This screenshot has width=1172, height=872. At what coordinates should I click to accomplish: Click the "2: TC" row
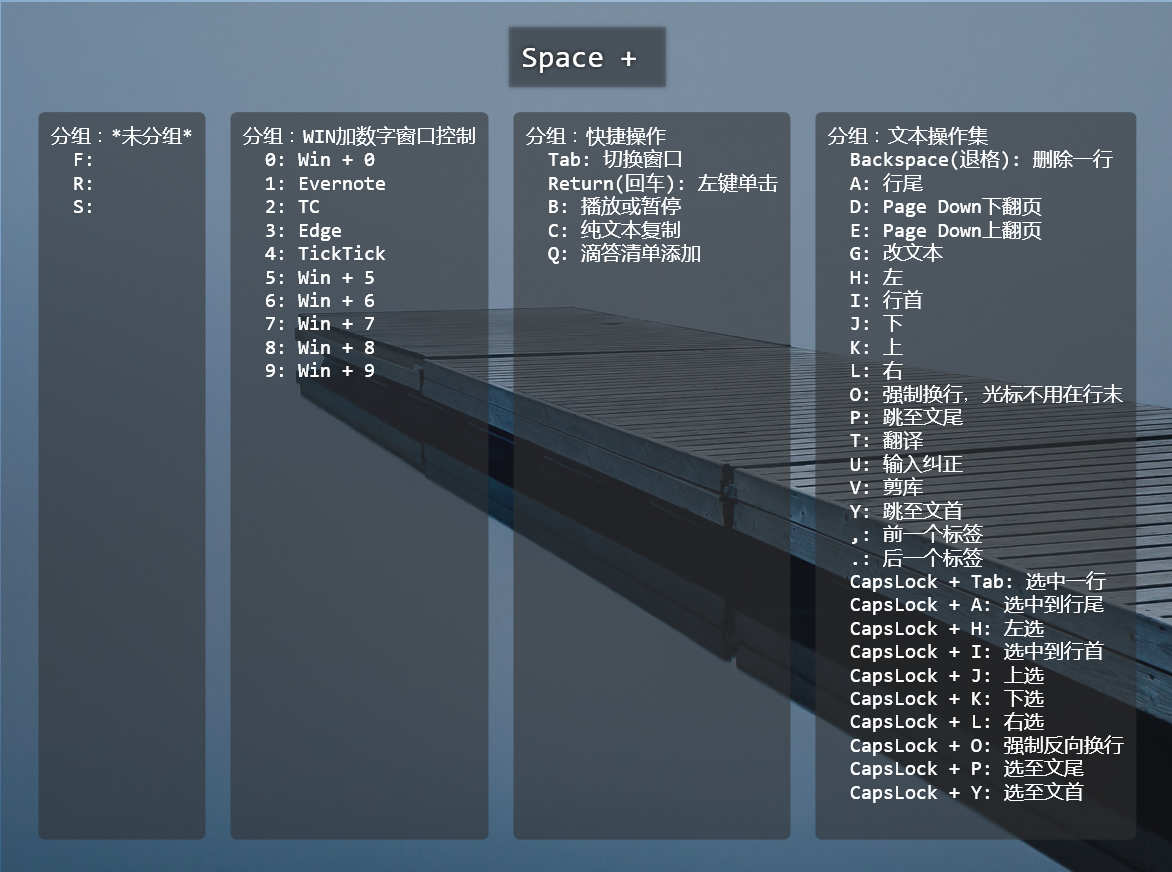[x=292, y=207]
